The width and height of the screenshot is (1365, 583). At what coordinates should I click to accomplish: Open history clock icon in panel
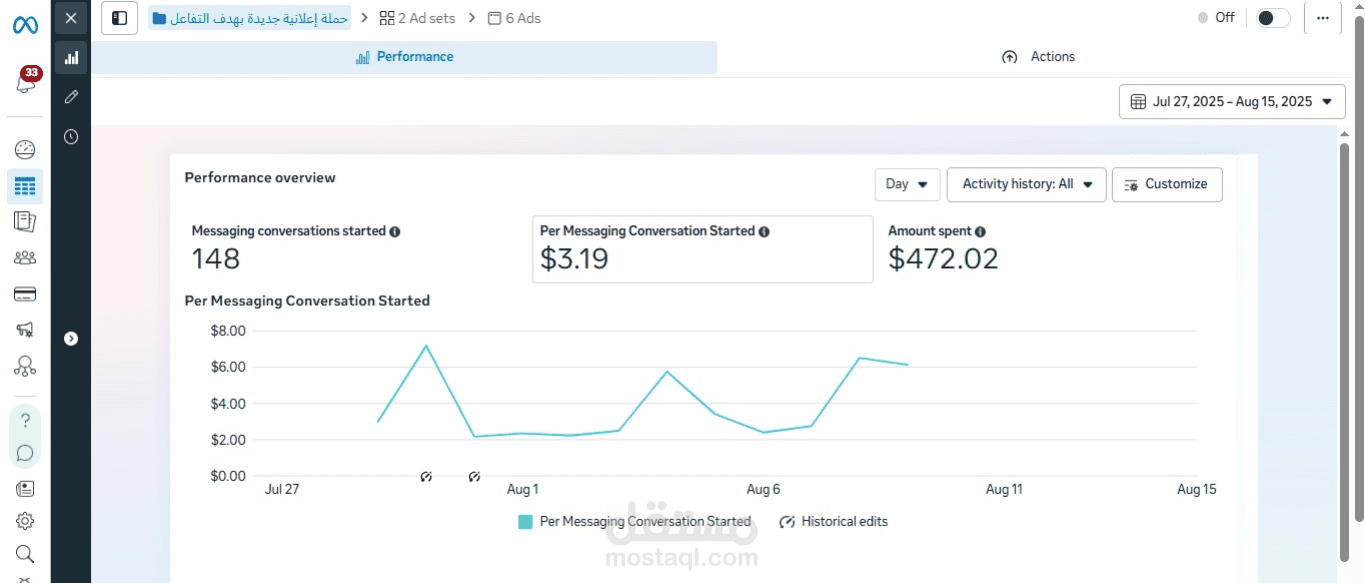tap(71, 137)
